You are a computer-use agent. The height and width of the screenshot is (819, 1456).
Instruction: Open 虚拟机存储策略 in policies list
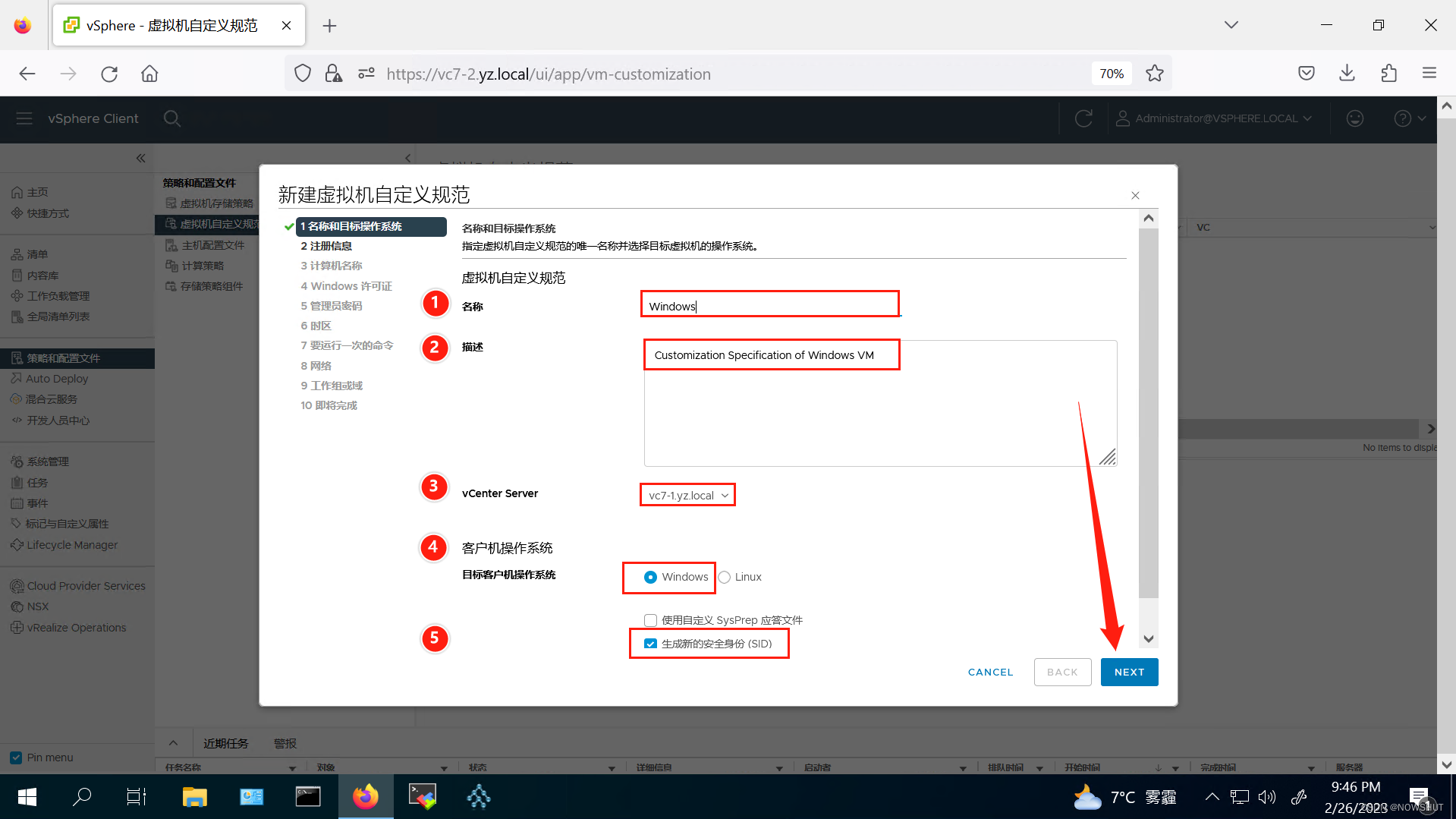click(x=216, y=203)
